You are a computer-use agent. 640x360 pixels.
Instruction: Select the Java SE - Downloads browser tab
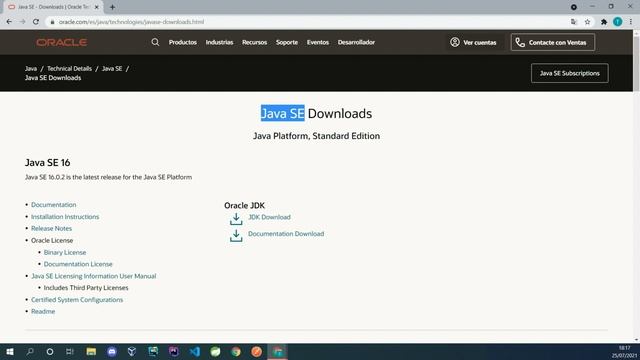52,7
